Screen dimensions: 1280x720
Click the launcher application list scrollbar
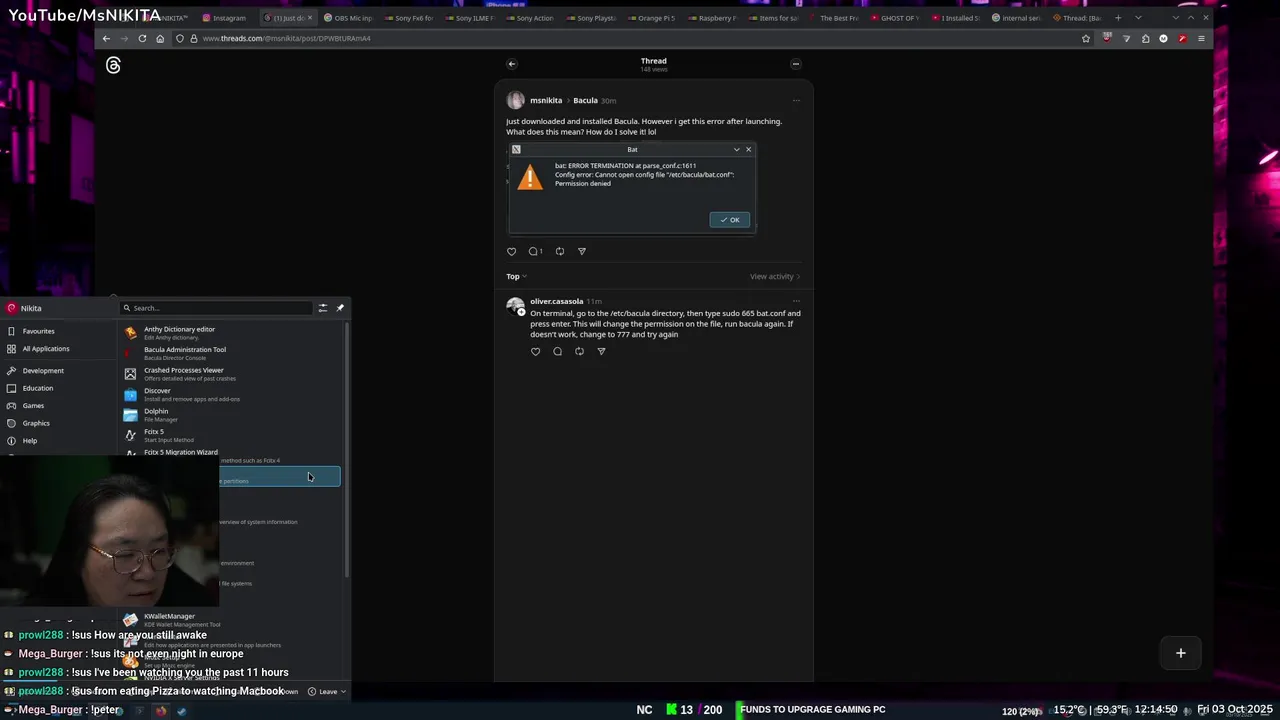[347, 450]
